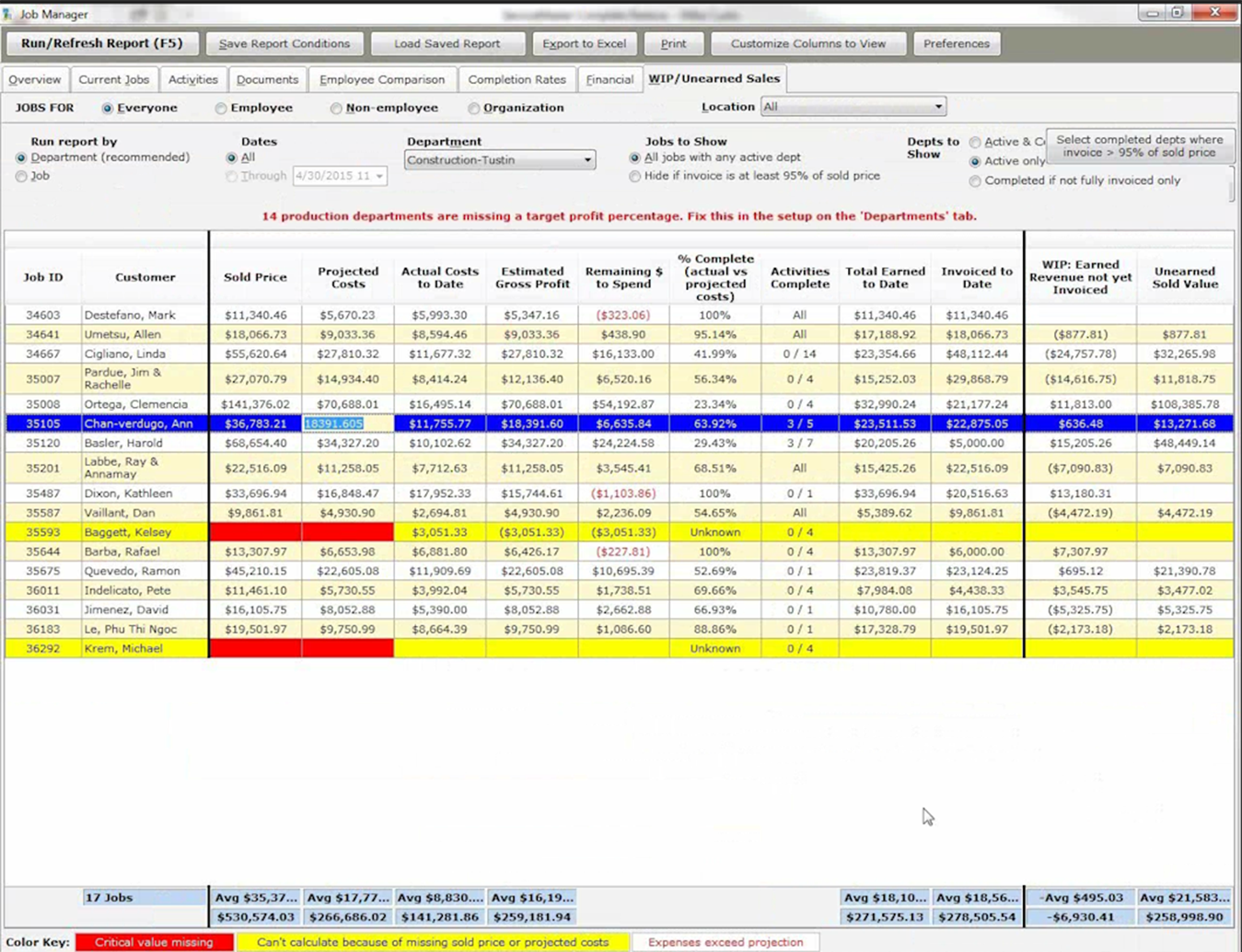Click WIP total -$6,930.41

tap(1080, 917)
